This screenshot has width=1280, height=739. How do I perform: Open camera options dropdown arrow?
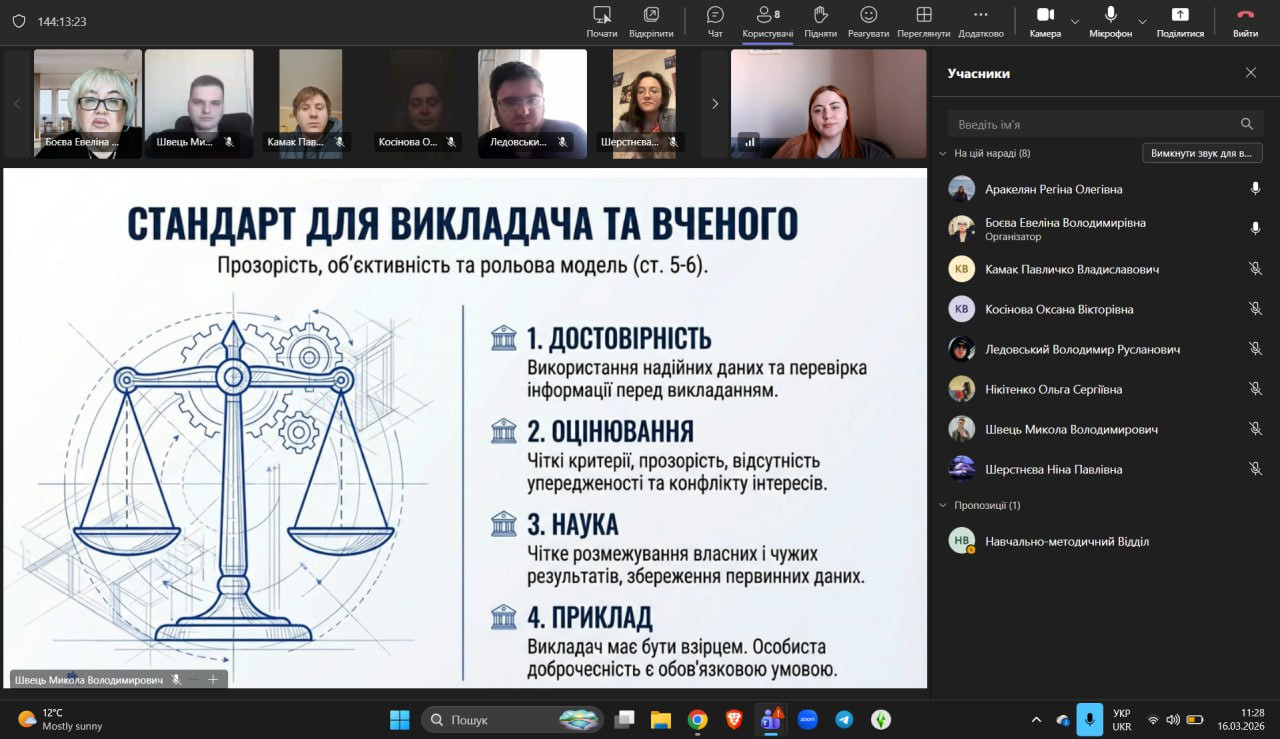[1075, 21]
